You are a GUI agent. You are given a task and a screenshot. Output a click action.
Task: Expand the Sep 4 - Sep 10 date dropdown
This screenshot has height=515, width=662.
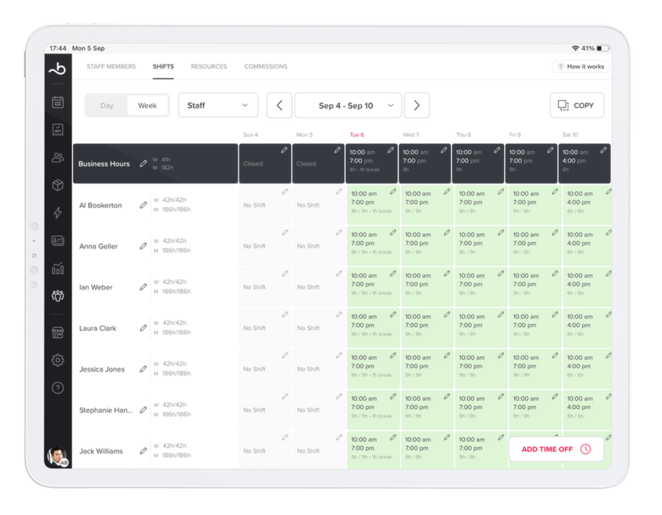(x=347, y=105)
